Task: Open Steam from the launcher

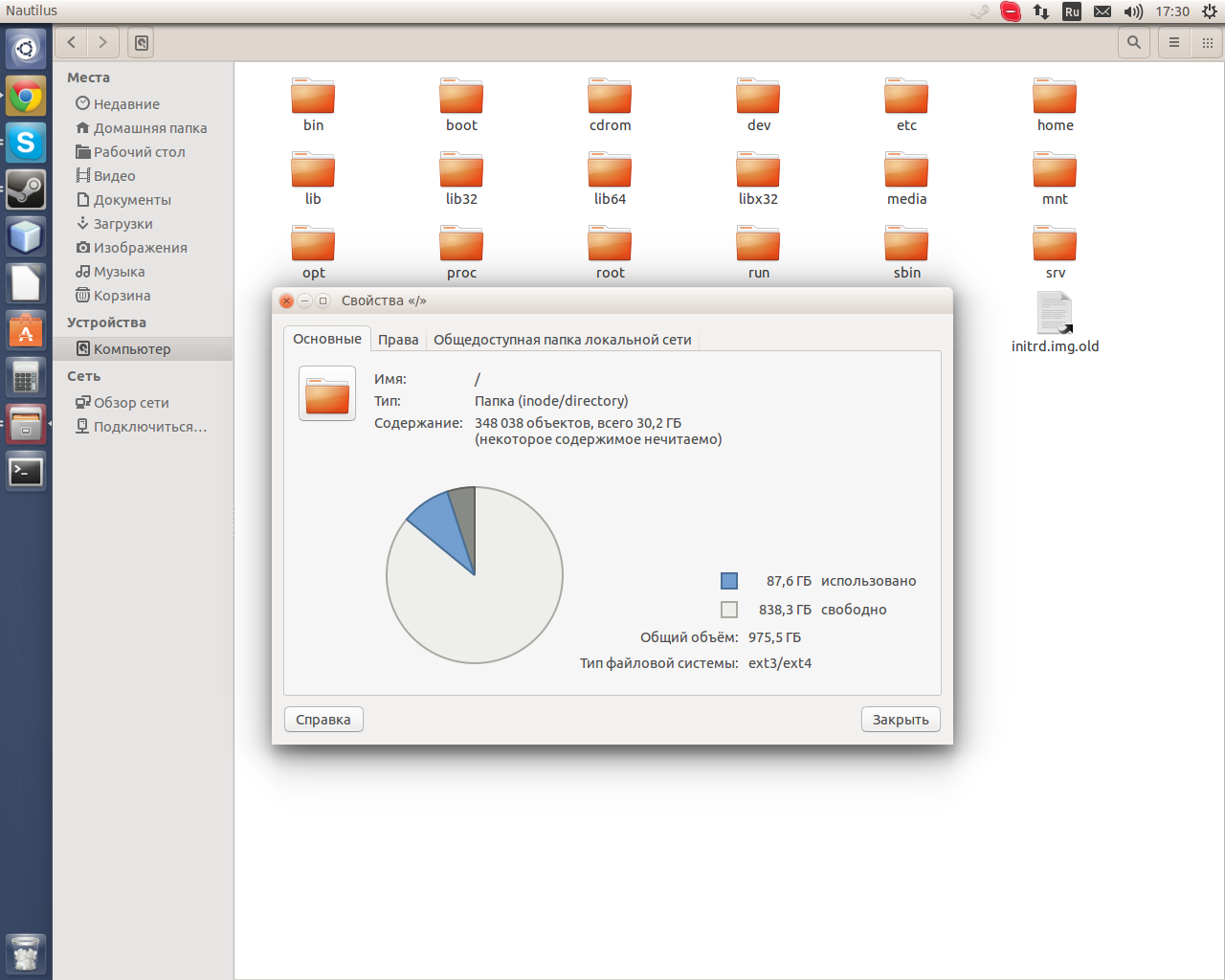Action: tap(26, 189)
